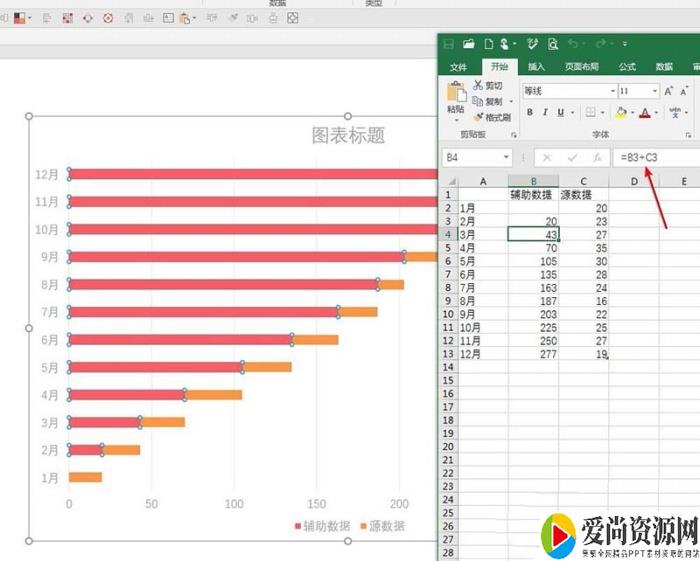Click the Insert Function fx button
Image resolution: width=700 pixels, height=561 pixels.
pyautogui.click(x=597, y=158)
